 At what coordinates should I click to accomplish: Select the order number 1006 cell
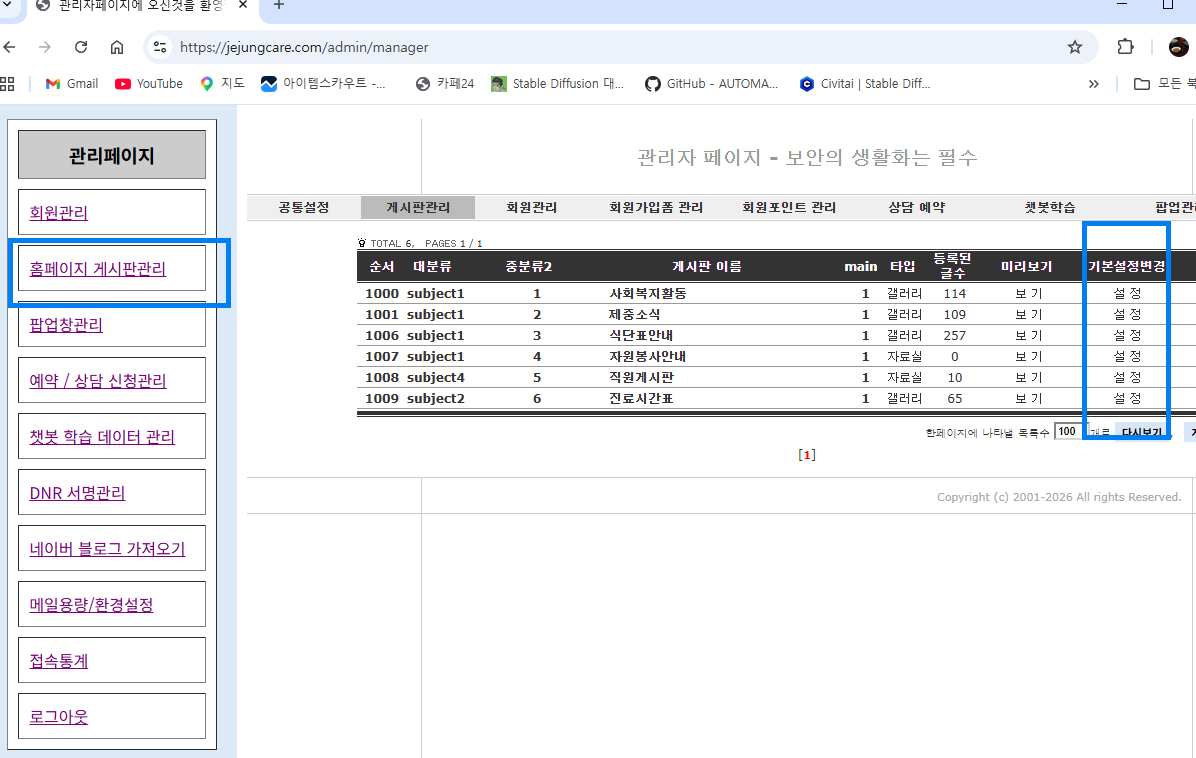coord(382,336)
